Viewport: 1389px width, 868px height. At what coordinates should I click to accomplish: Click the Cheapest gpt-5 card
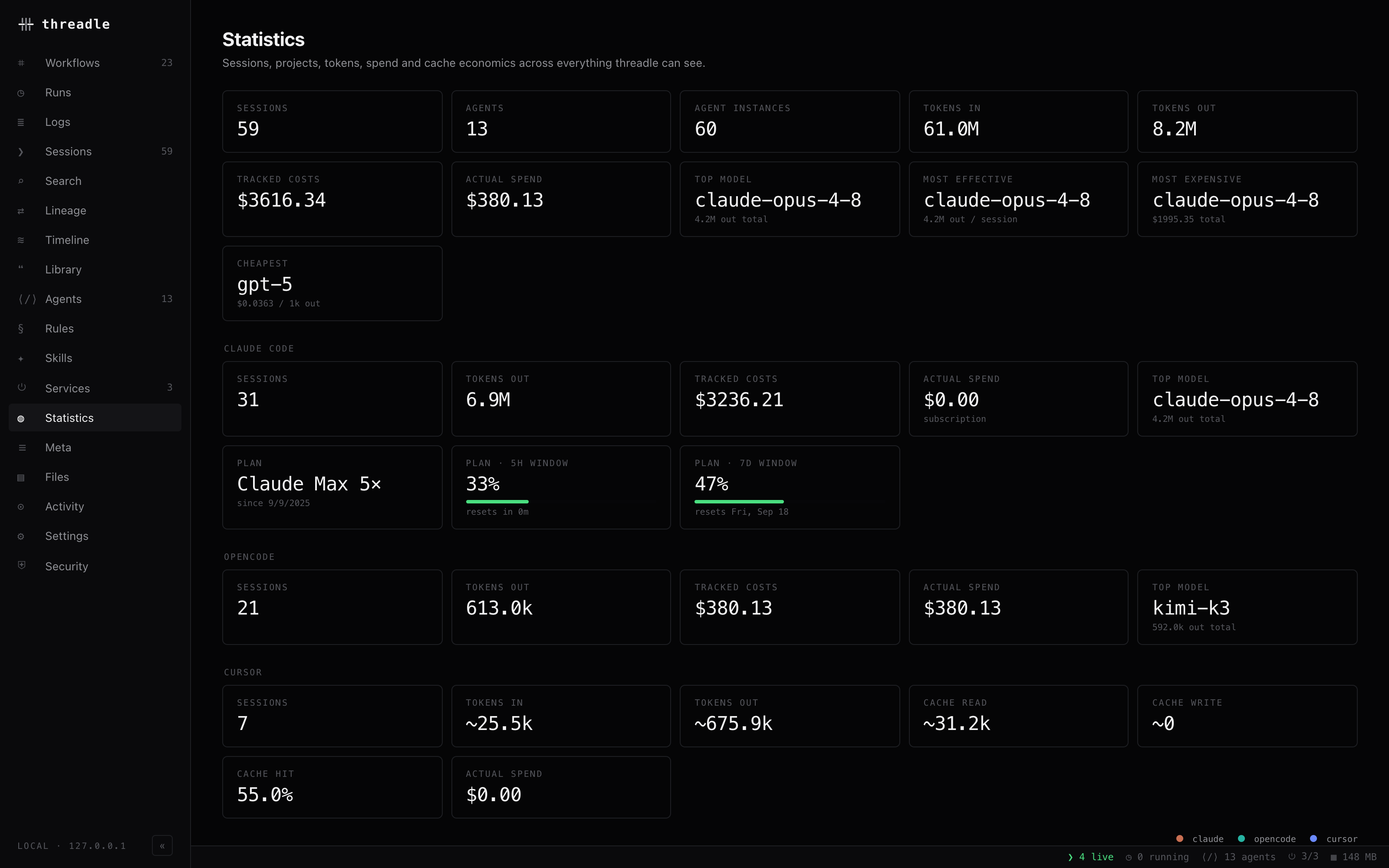tap(332, 283)
